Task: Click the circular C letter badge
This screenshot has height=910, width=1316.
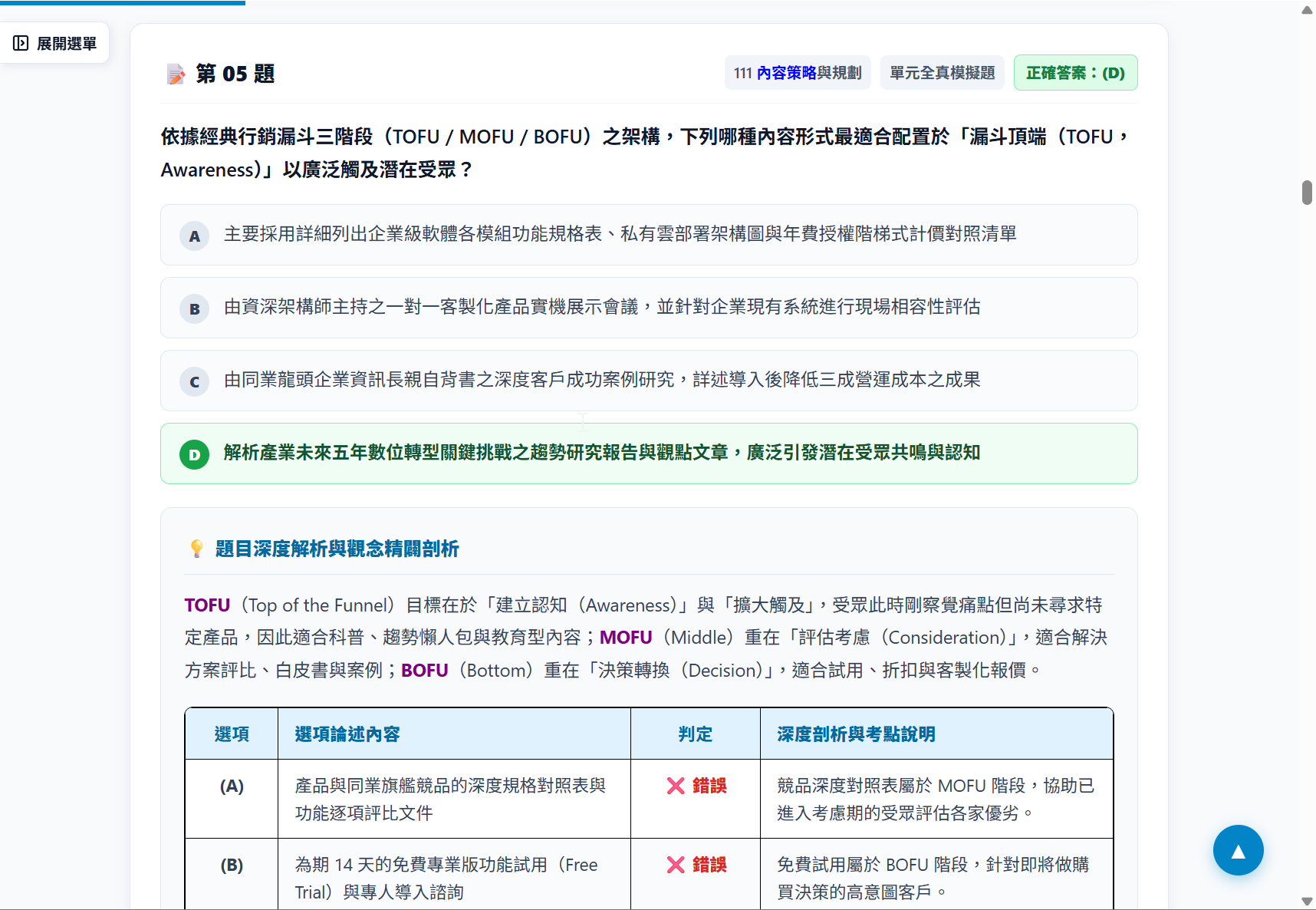Action: pos(194,382)
